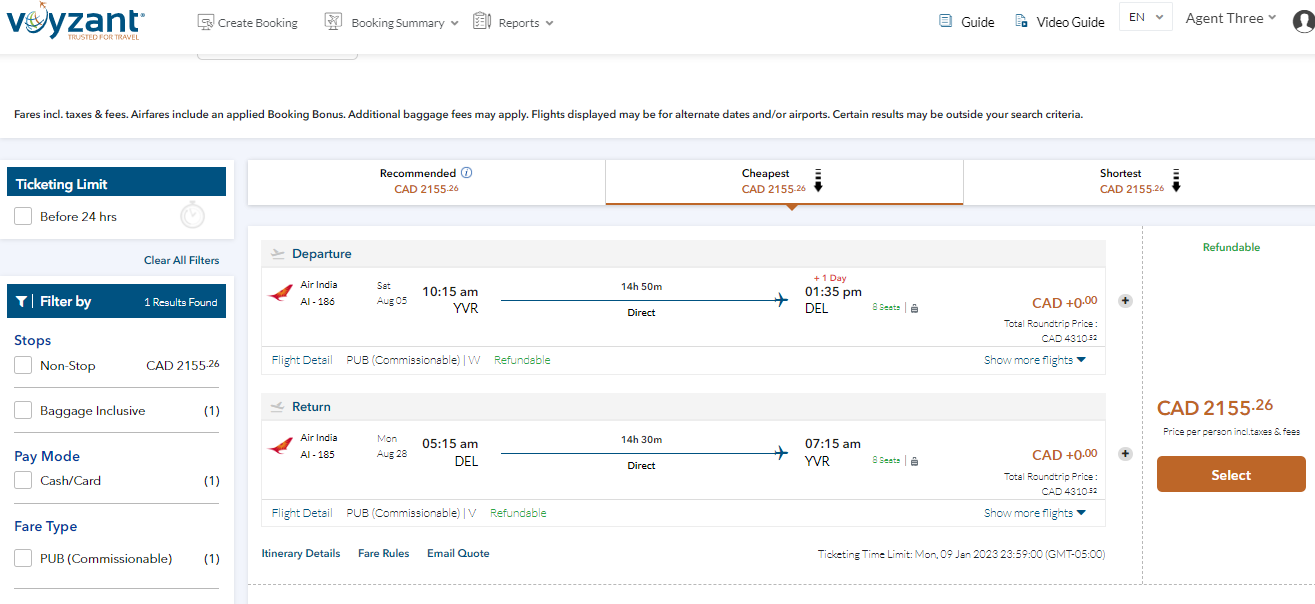Tick the Non-Stop stops filter

pyautogui.click(x=23, y=366)
